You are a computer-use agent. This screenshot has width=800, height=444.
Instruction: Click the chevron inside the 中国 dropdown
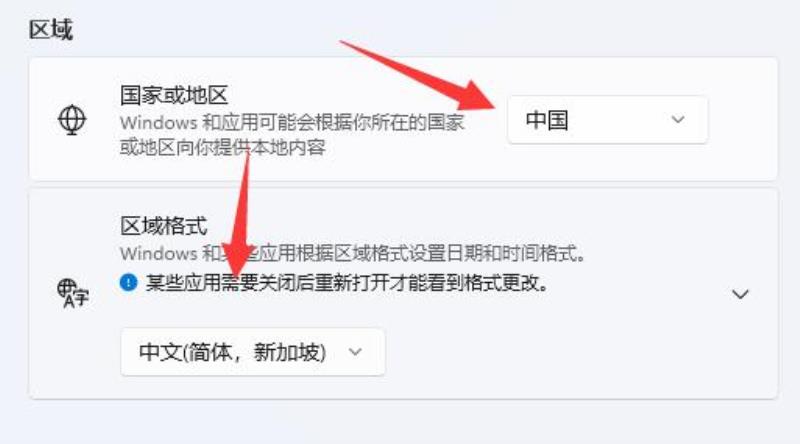click(x=678, y=120)
